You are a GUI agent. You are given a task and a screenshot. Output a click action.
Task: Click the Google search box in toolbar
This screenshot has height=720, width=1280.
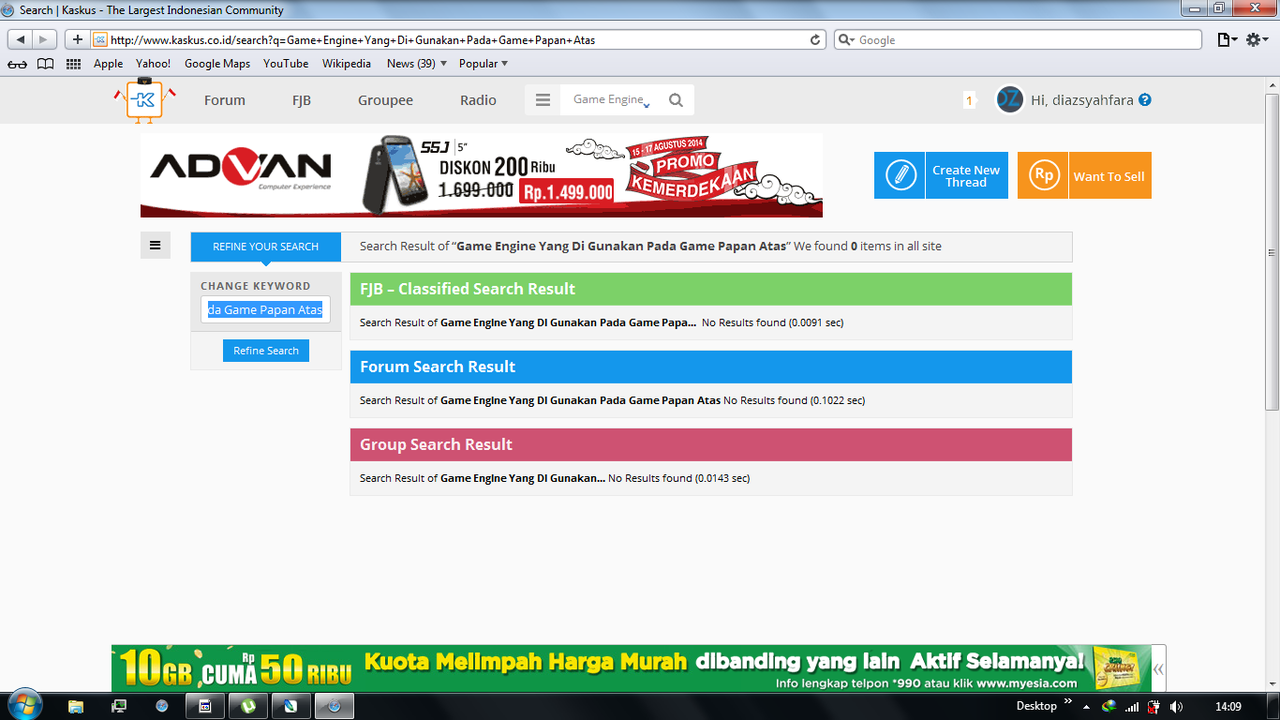1018,40
